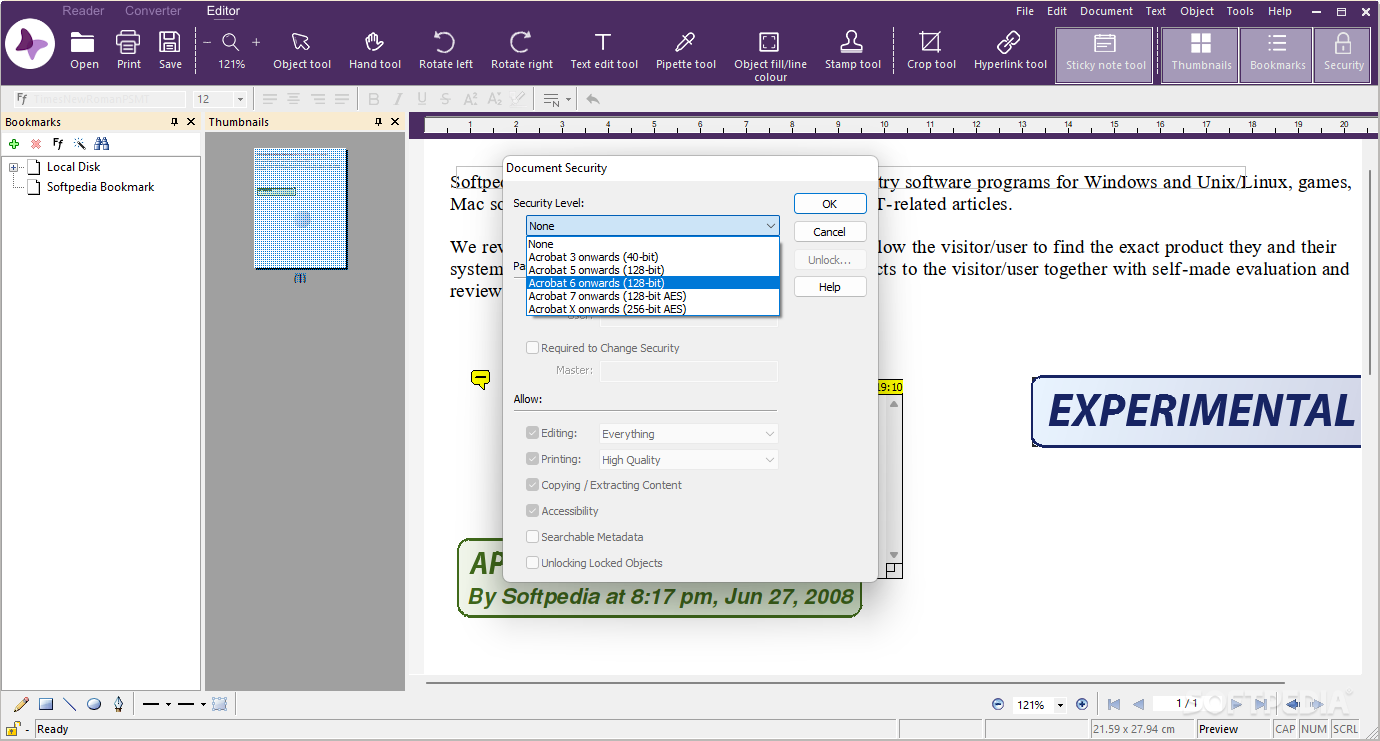
Task: Select the Softpedia Bookmark item
Action: 100,187
